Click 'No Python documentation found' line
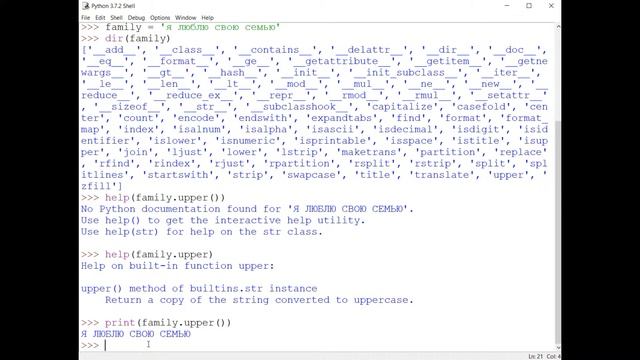 247,209
